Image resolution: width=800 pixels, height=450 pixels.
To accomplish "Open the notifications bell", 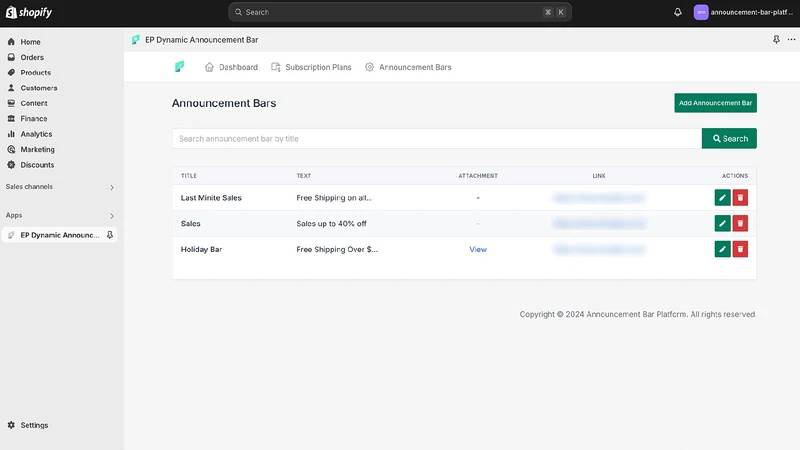I will [678, 12].
